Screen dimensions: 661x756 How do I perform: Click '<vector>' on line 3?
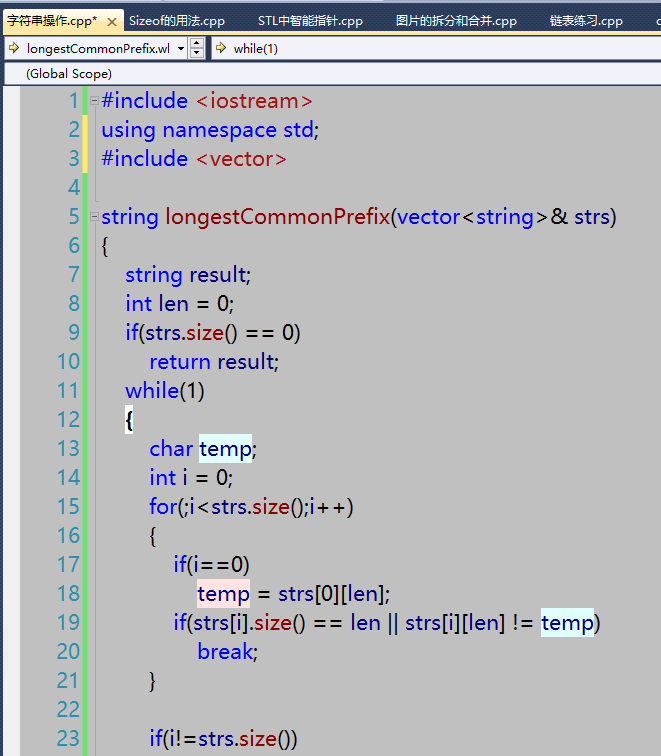click(242, 159)
